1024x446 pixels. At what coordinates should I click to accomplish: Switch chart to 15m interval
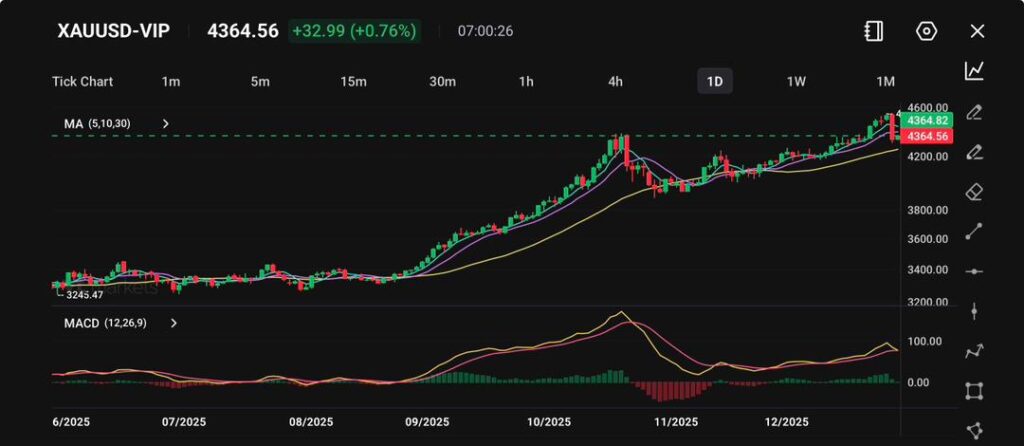click(x=353, y=81)
